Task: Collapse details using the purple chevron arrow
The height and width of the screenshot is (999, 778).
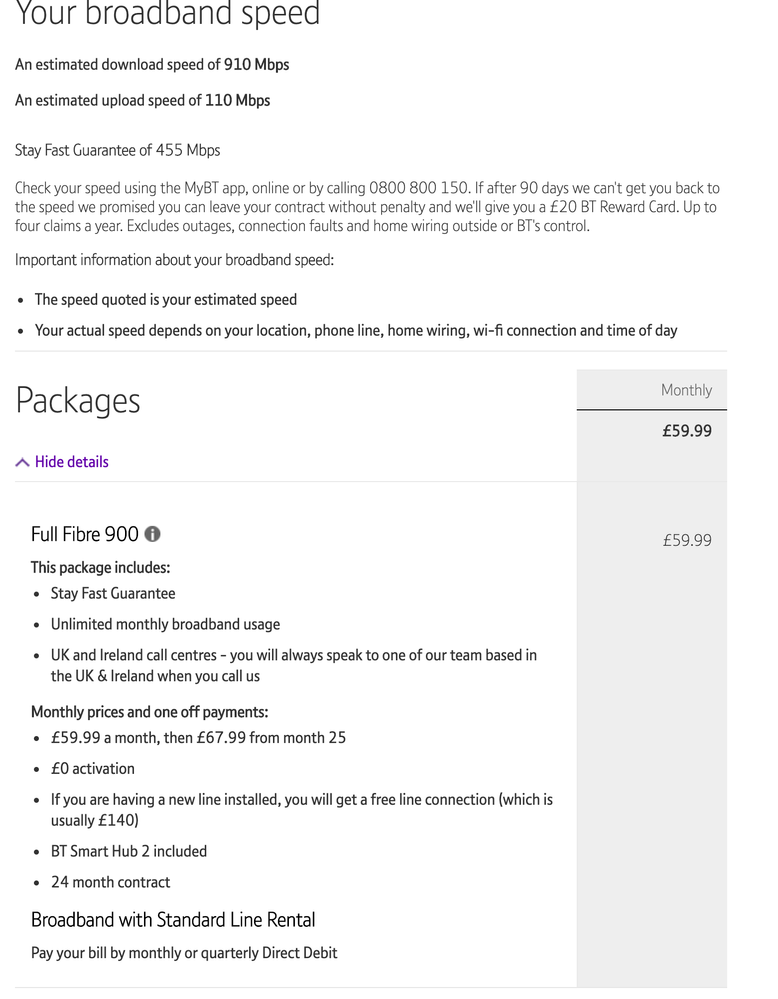Action: tap(22, 462)
